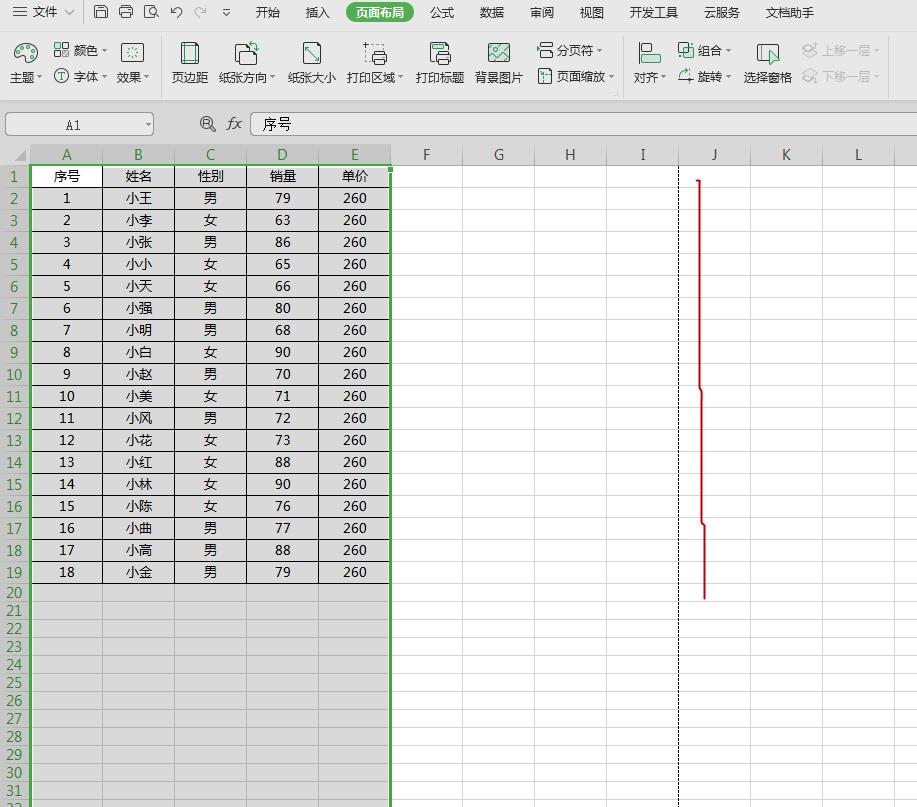The width and height of the screenshot is (917, 807).
Task: Click the select-all corner triangle
Action: tap(20, 155)
